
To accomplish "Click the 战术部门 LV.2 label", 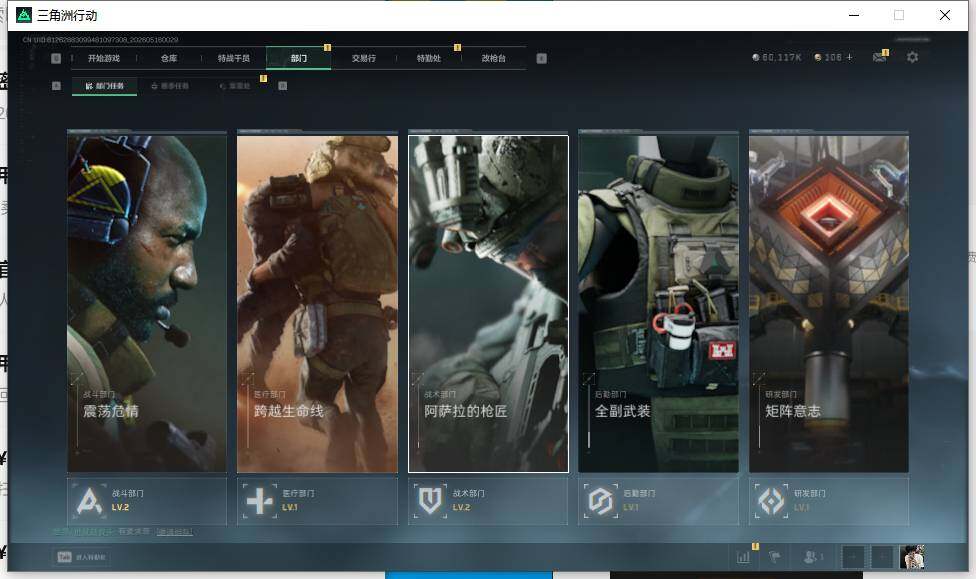I will [461, 507].
